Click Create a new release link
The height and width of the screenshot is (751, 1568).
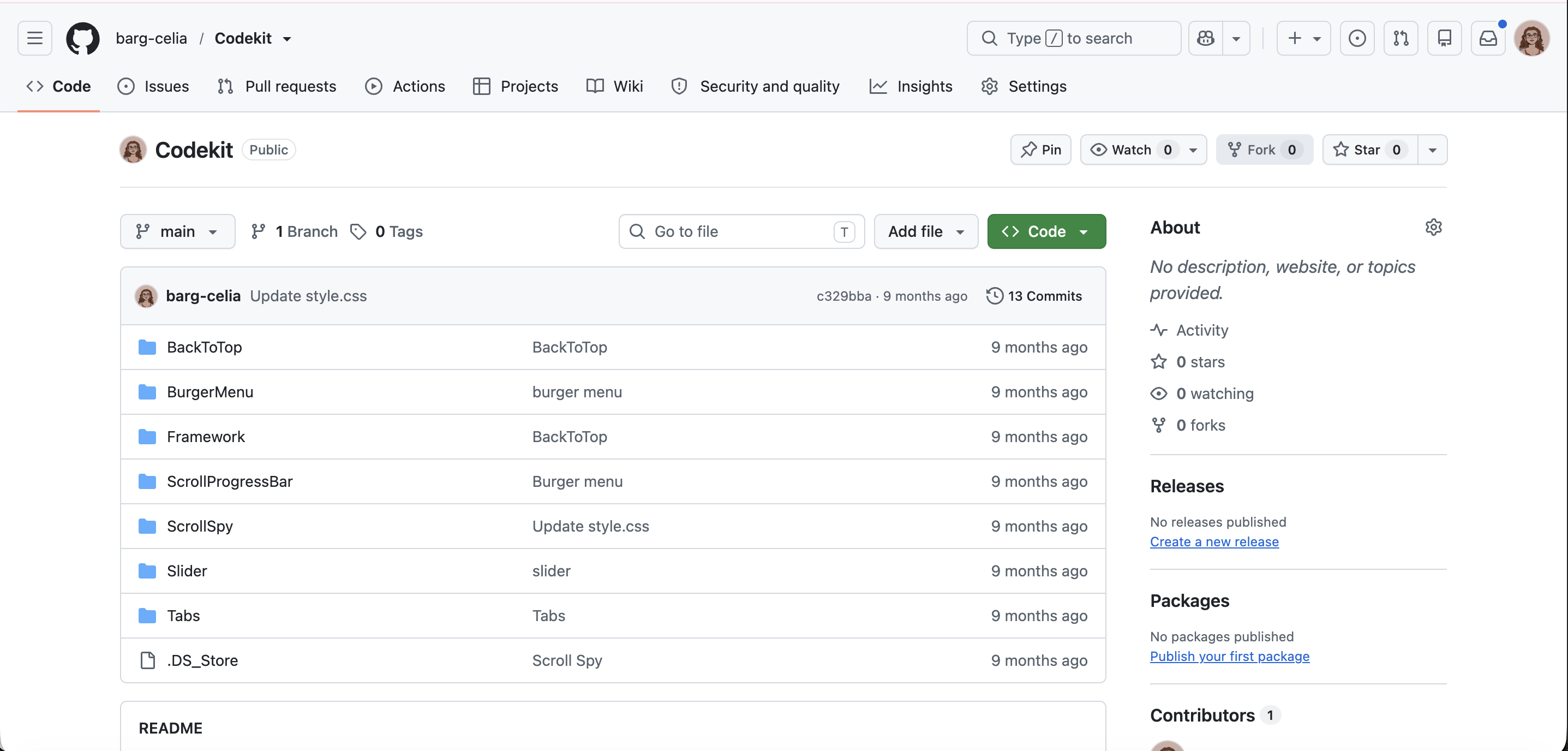pos(1214,541)
